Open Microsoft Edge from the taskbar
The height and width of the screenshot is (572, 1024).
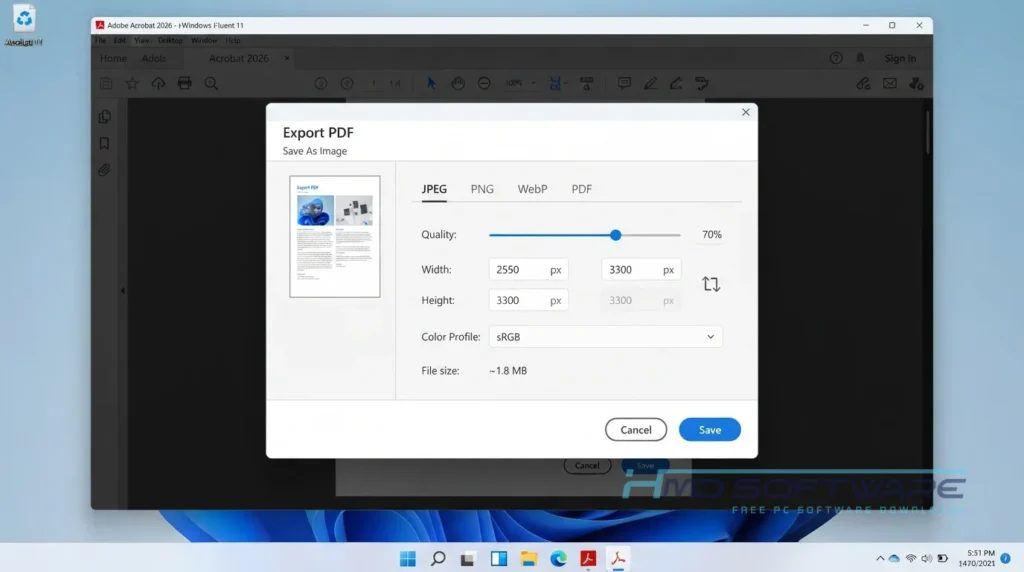tap(558, 559)
